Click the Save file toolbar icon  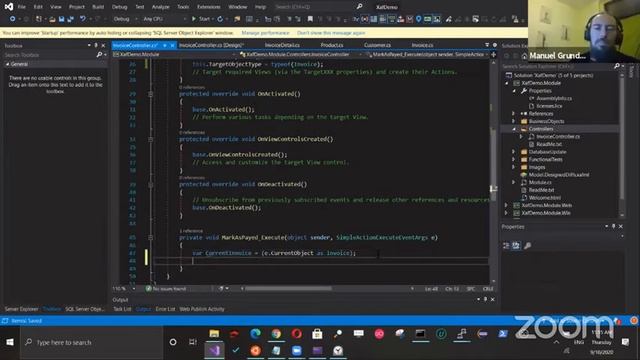(x=61, y=19)
